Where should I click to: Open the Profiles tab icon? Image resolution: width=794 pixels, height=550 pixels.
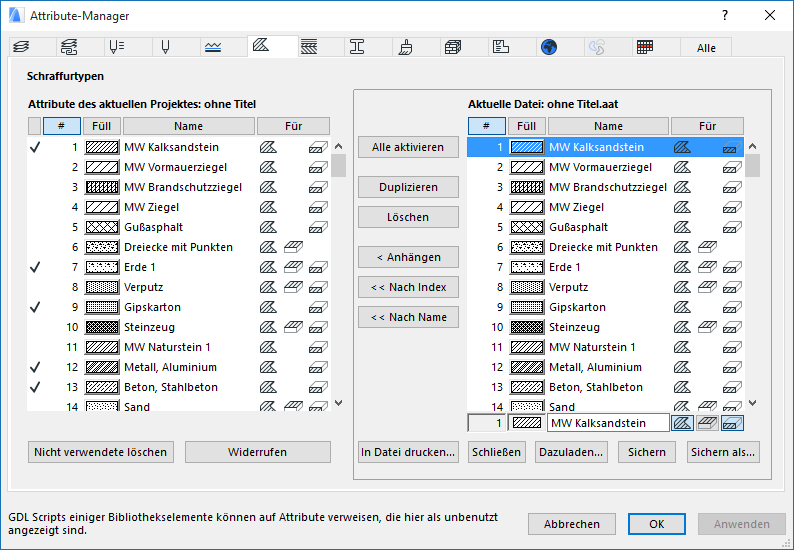pos(356,47)
